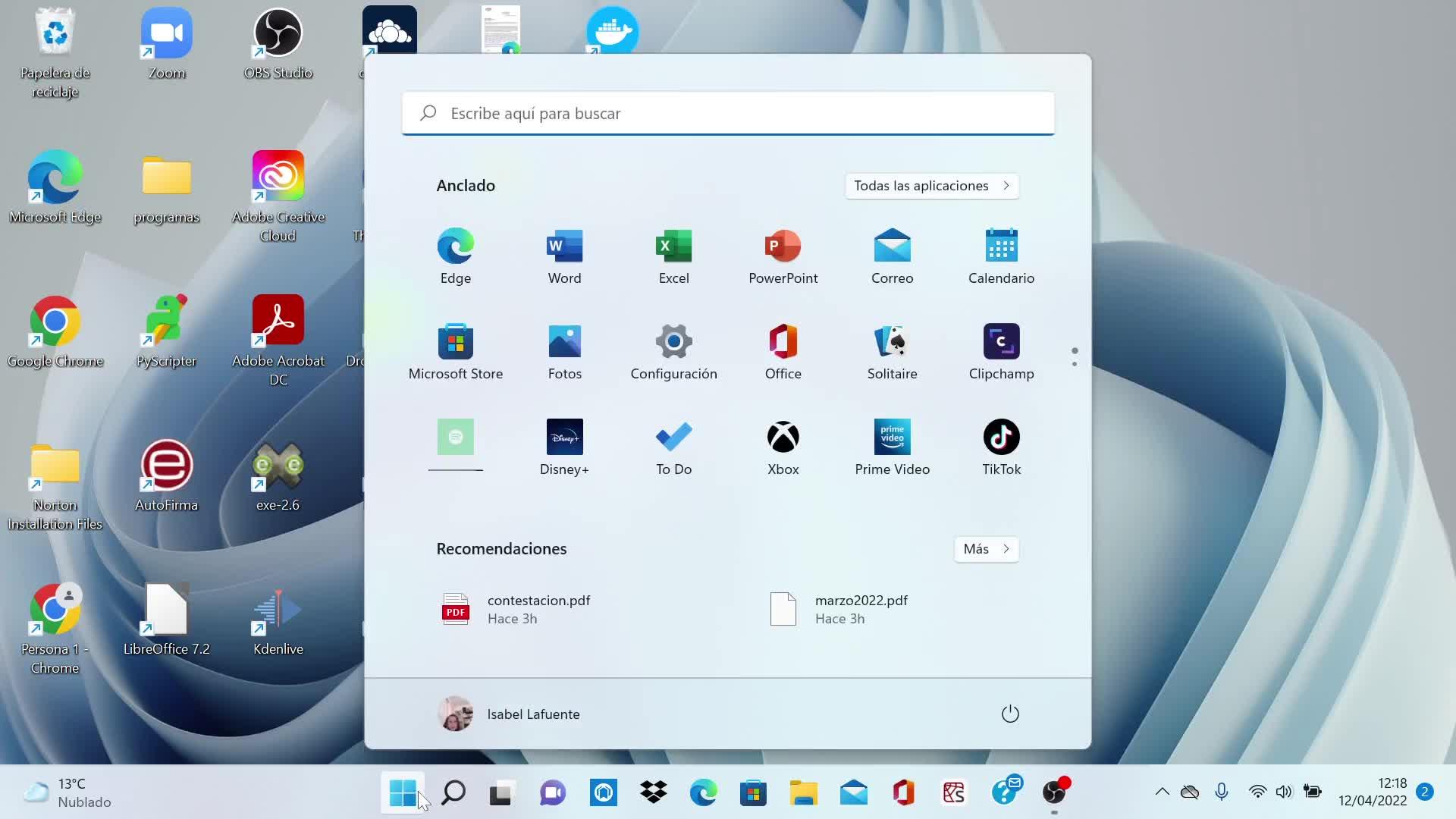Open the To Do app
The height and width of the screenshot is (819, 1456).
[673, 447]
